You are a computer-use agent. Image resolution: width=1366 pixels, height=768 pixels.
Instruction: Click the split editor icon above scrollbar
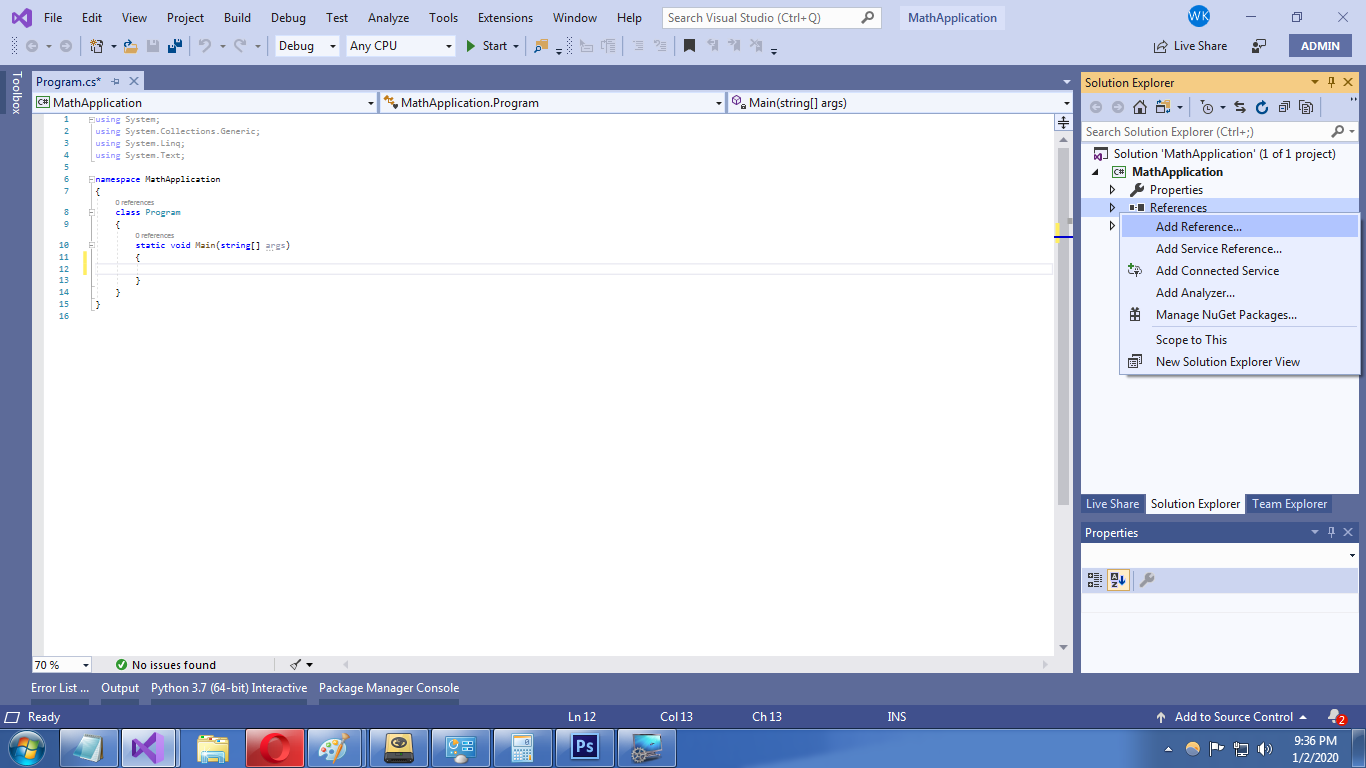[1063, 123]
